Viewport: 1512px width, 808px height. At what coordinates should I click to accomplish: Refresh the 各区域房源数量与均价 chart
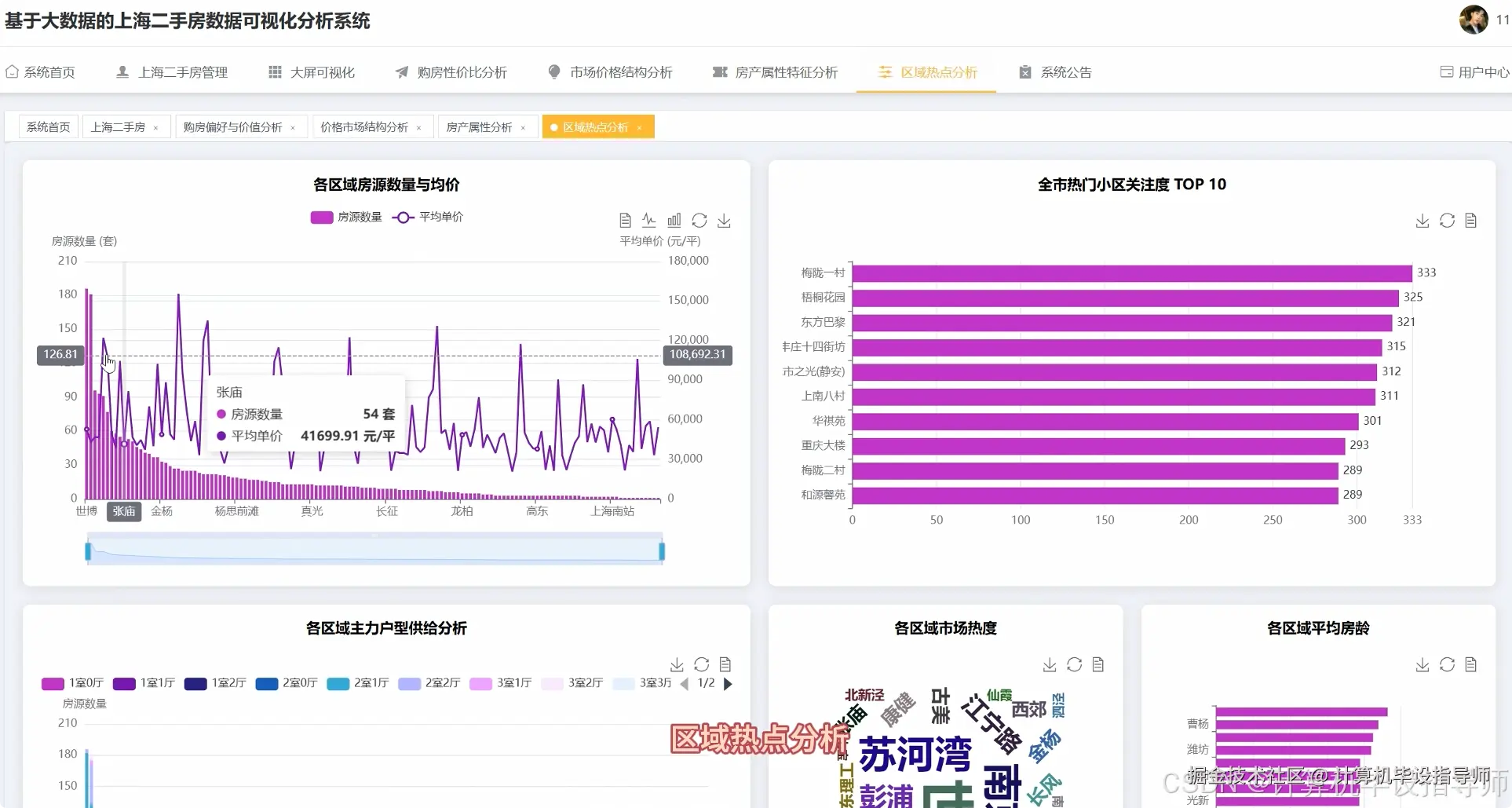(x=699, y=220)
